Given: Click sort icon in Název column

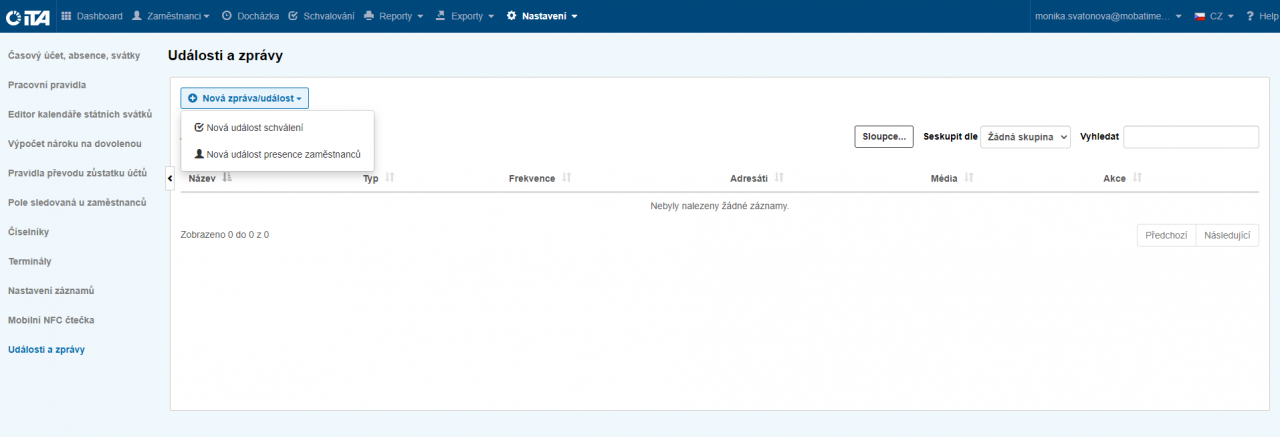Looking at the screenshot, I should pyautogui.click(x=227, y=178).
